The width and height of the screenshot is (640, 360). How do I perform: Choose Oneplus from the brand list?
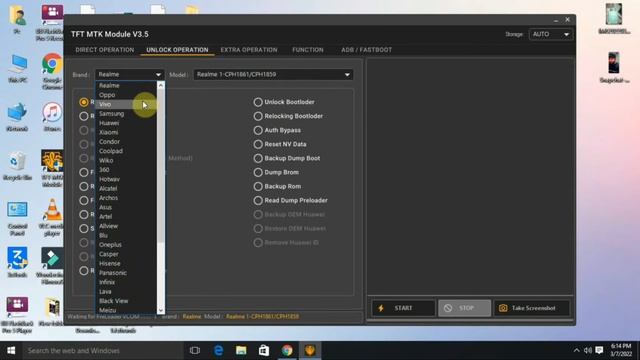pos(126,245)
